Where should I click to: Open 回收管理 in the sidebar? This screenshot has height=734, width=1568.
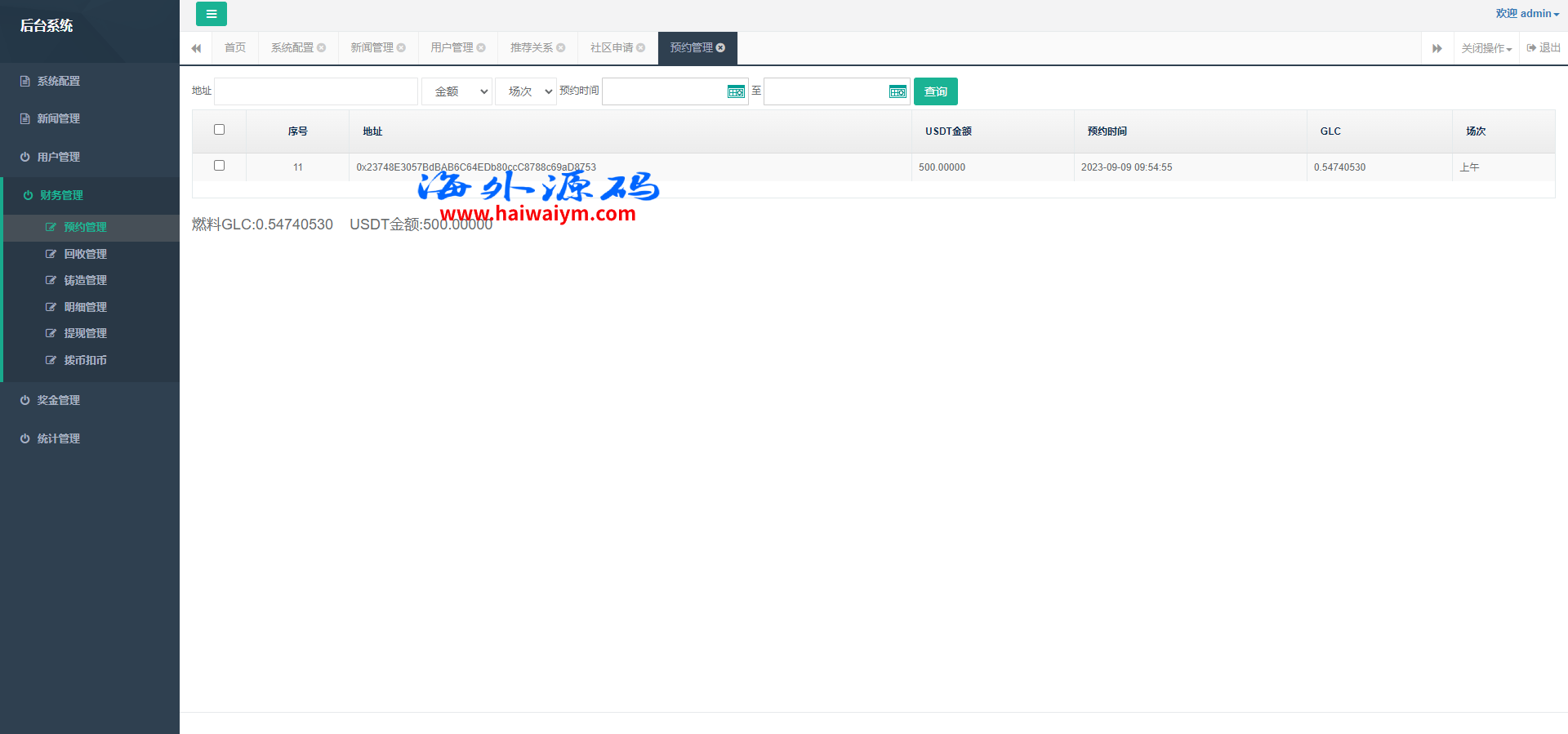85,254
